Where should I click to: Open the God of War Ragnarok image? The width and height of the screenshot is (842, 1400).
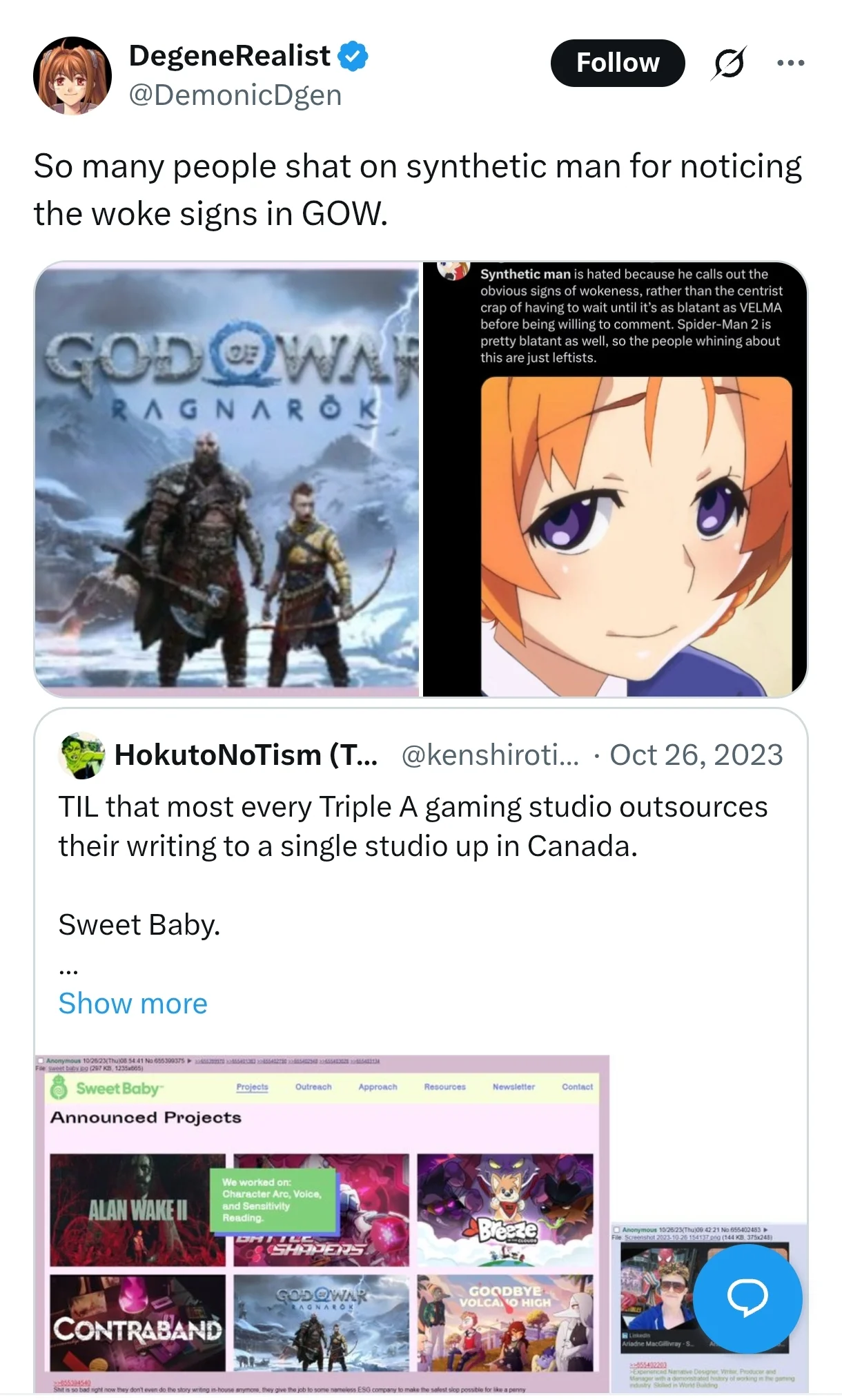pyautogui.click(x=227, y=479)
